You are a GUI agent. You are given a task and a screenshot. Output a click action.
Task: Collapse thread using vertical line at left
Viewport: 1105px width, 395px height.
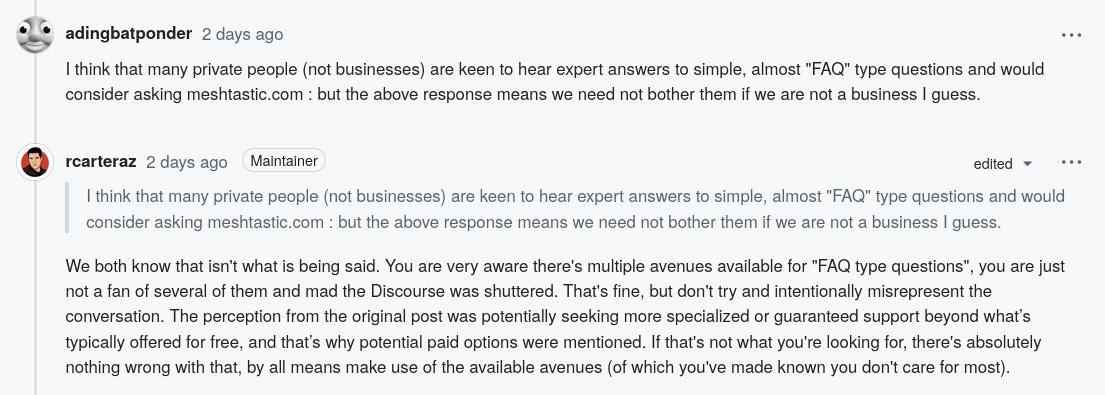[35, 282]
